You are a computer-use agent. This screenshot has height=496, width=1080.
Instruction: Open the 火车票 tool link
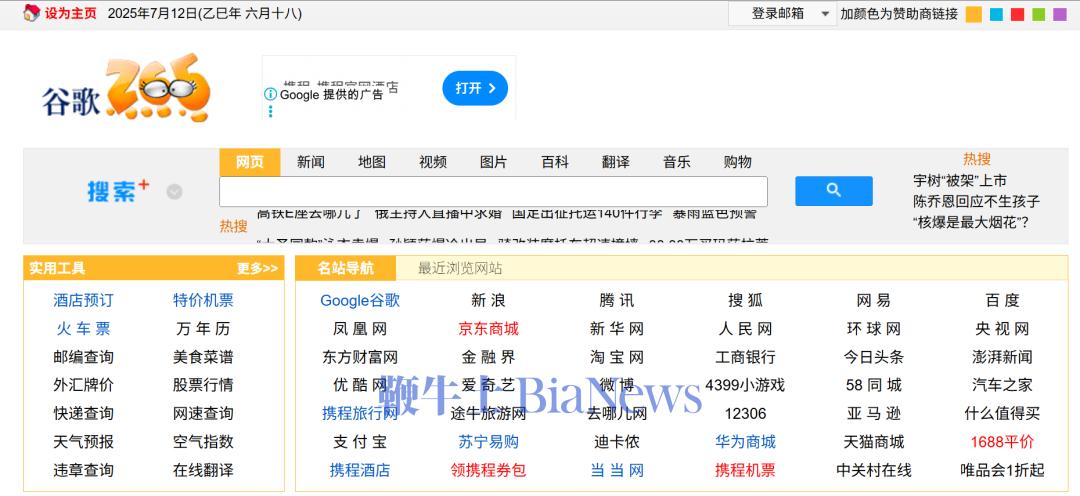pyautogui.click(x=83, y=329)
